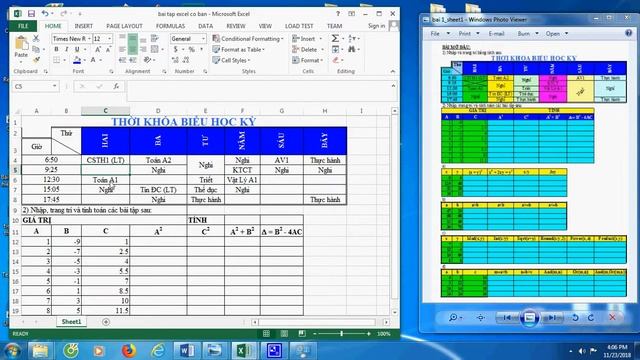Switch to the INSERT tab
The width and height of the screenshot is (640, 360).
tap(84, 26)
